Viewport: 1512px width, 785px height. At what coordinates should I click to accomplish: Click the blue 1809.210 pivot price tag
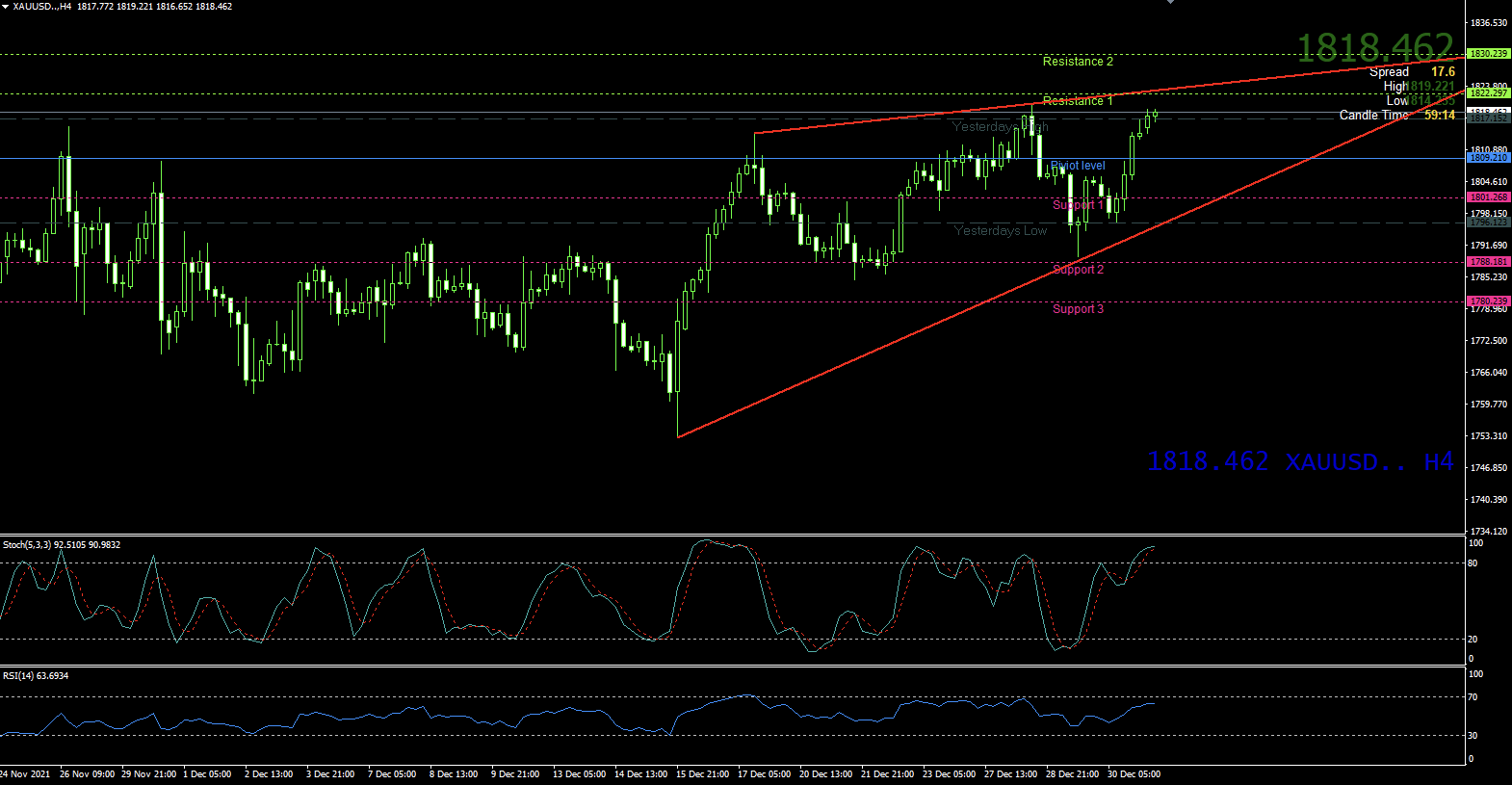[1488, 157]
